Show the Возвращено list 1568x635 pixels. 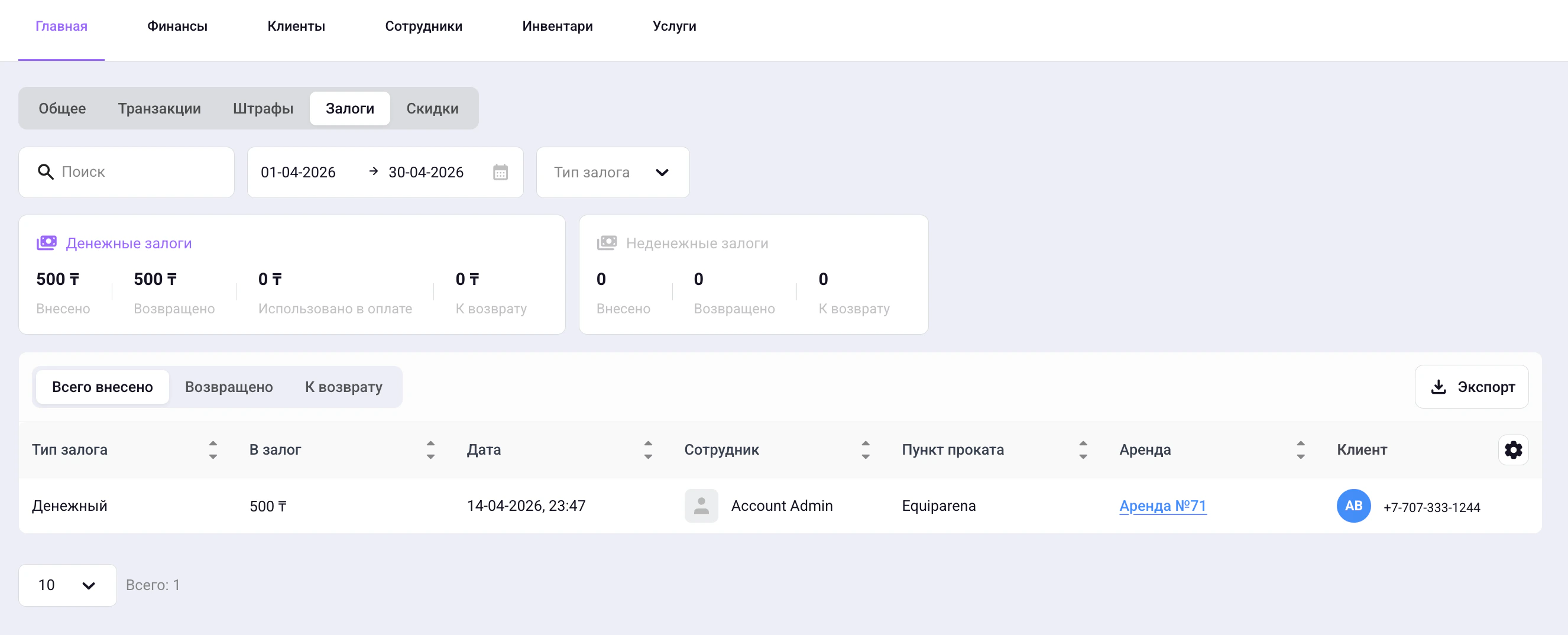pos(229,387)
